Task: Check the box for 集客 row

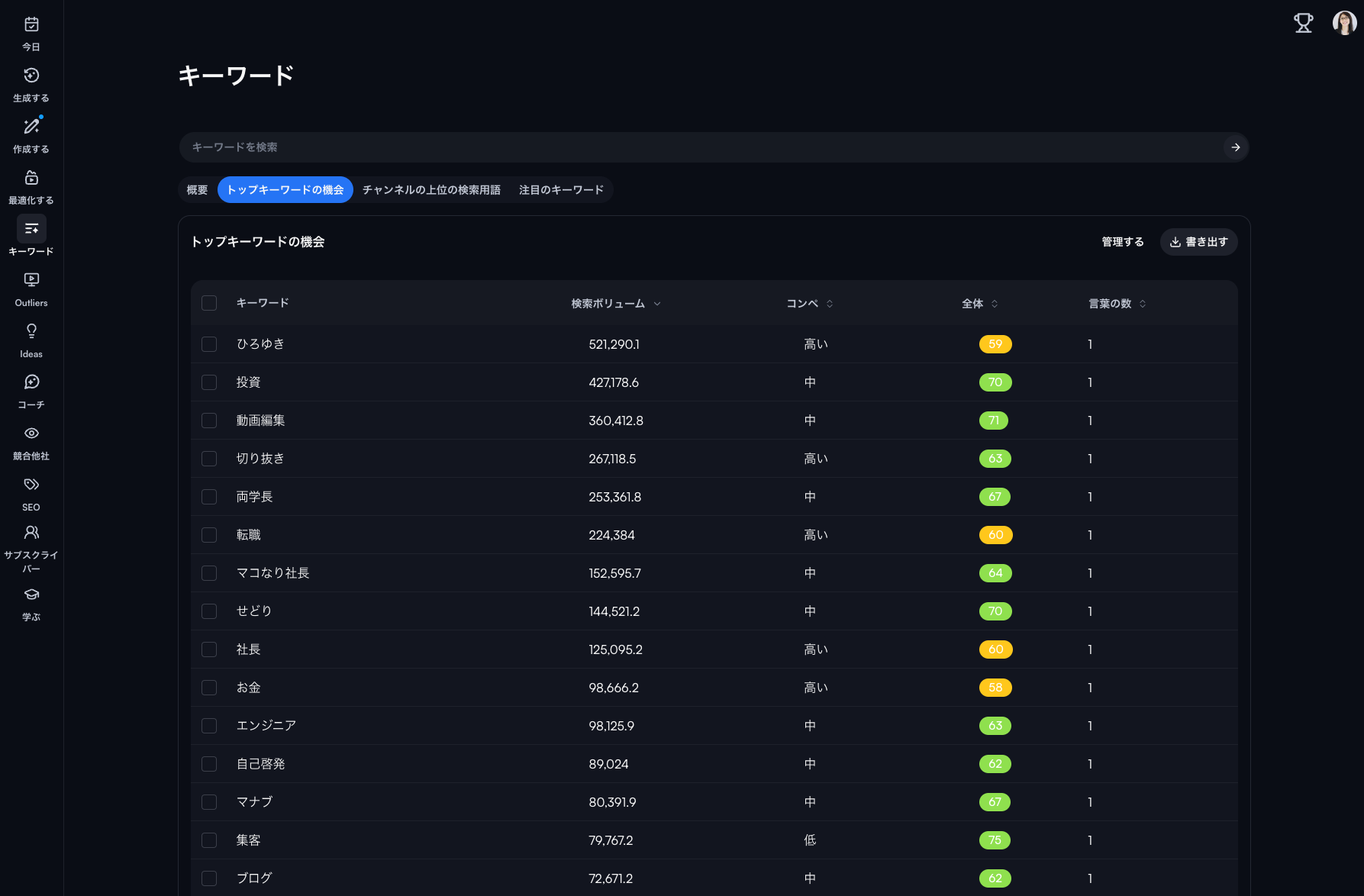Action: click(209, 840)
